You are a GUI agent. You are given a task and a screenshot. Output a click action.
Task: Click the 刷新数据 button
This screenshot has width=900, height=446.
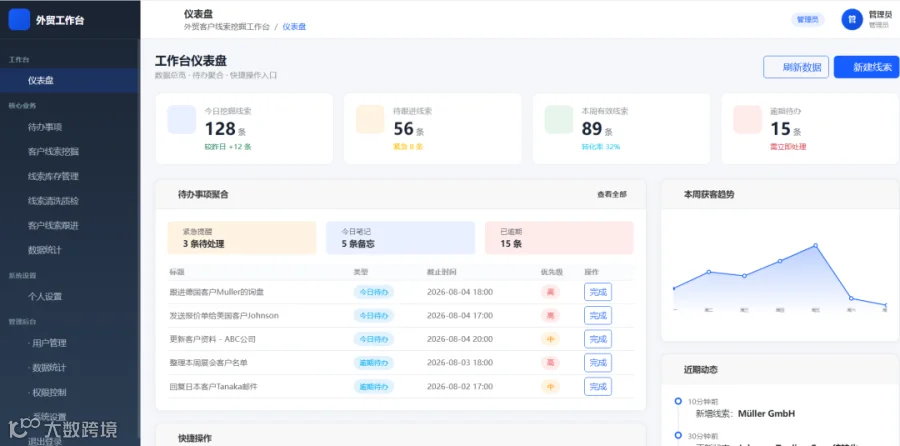pos(796,67)
